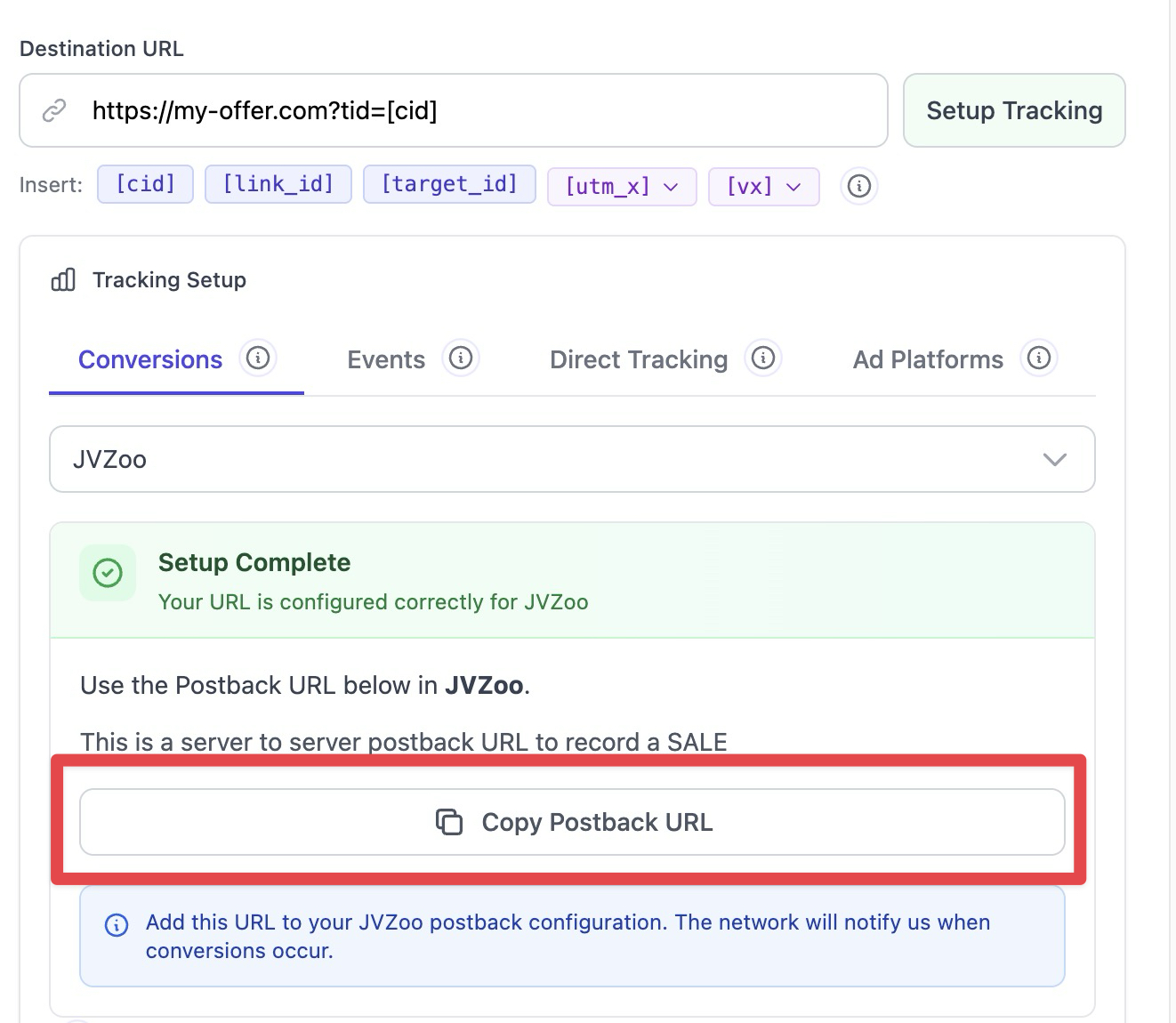Open info icon beside Direct Tracking tab
The width and height of the screenshot is (1176, 1023).
pyautogui.click(x=763, y=358)
